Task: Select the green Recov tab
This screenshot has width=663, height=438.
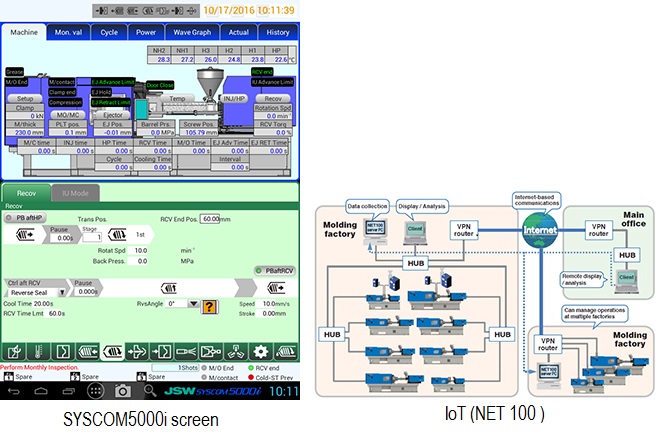Action: pyautogui.click(x=26, y=193)
